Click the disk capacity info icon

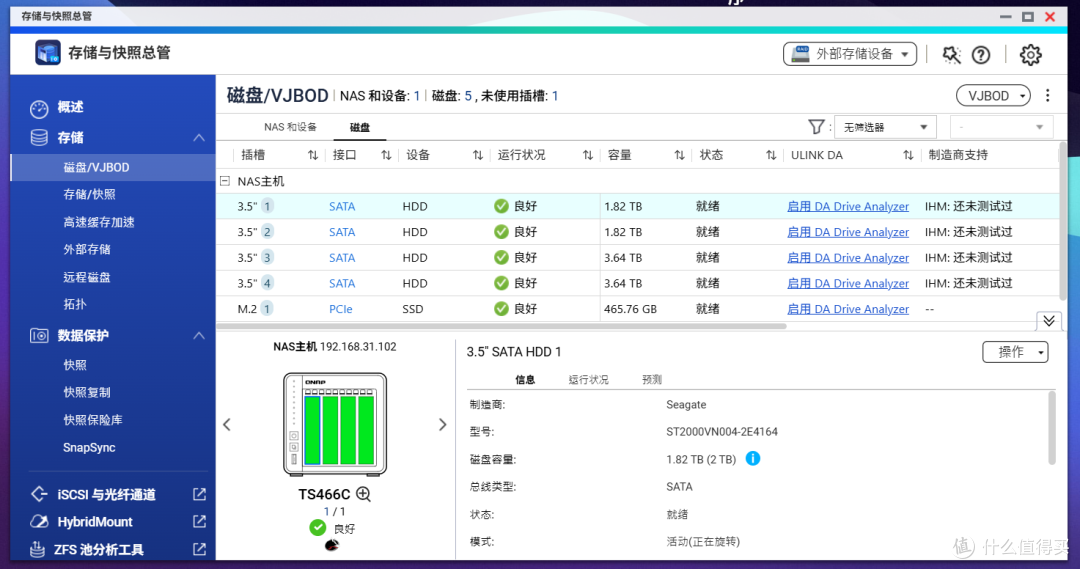click(x=753, y=458)
